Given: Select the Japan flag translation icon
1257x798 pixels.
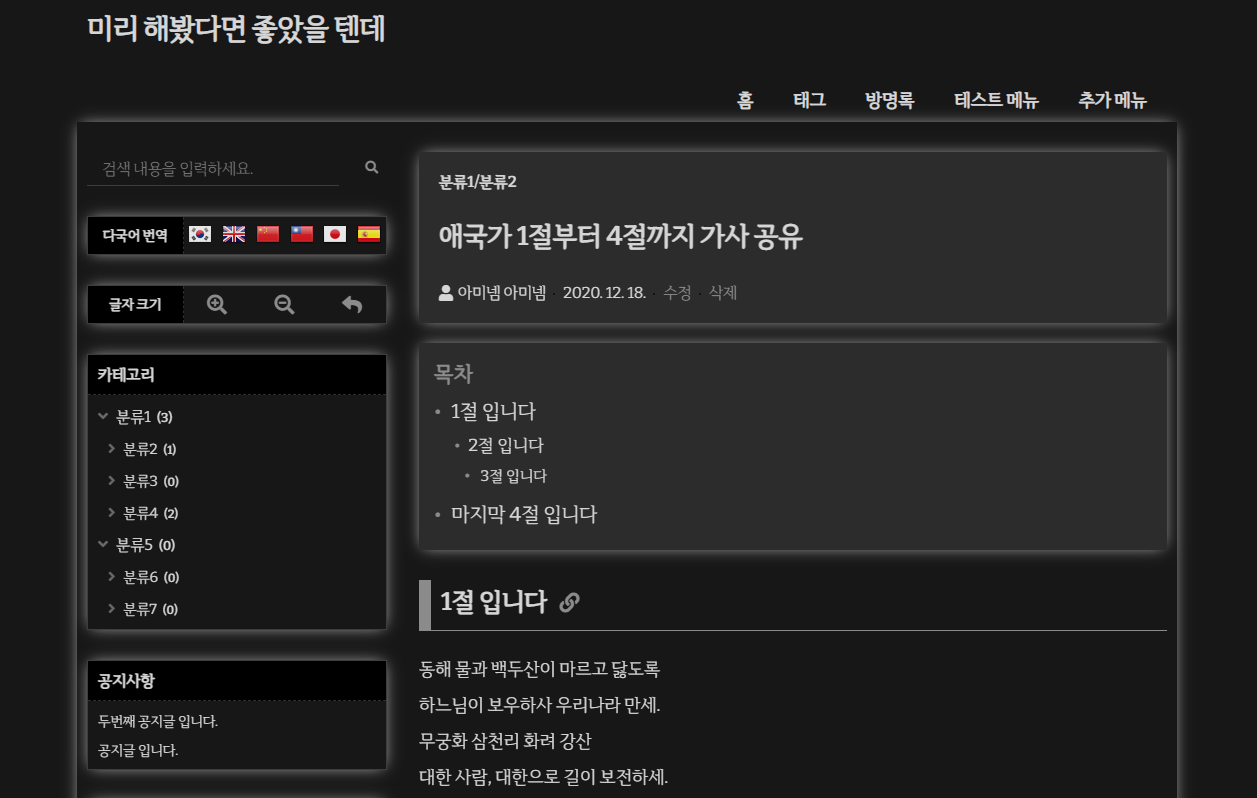Looking at the screenshot, I should 335,234.
